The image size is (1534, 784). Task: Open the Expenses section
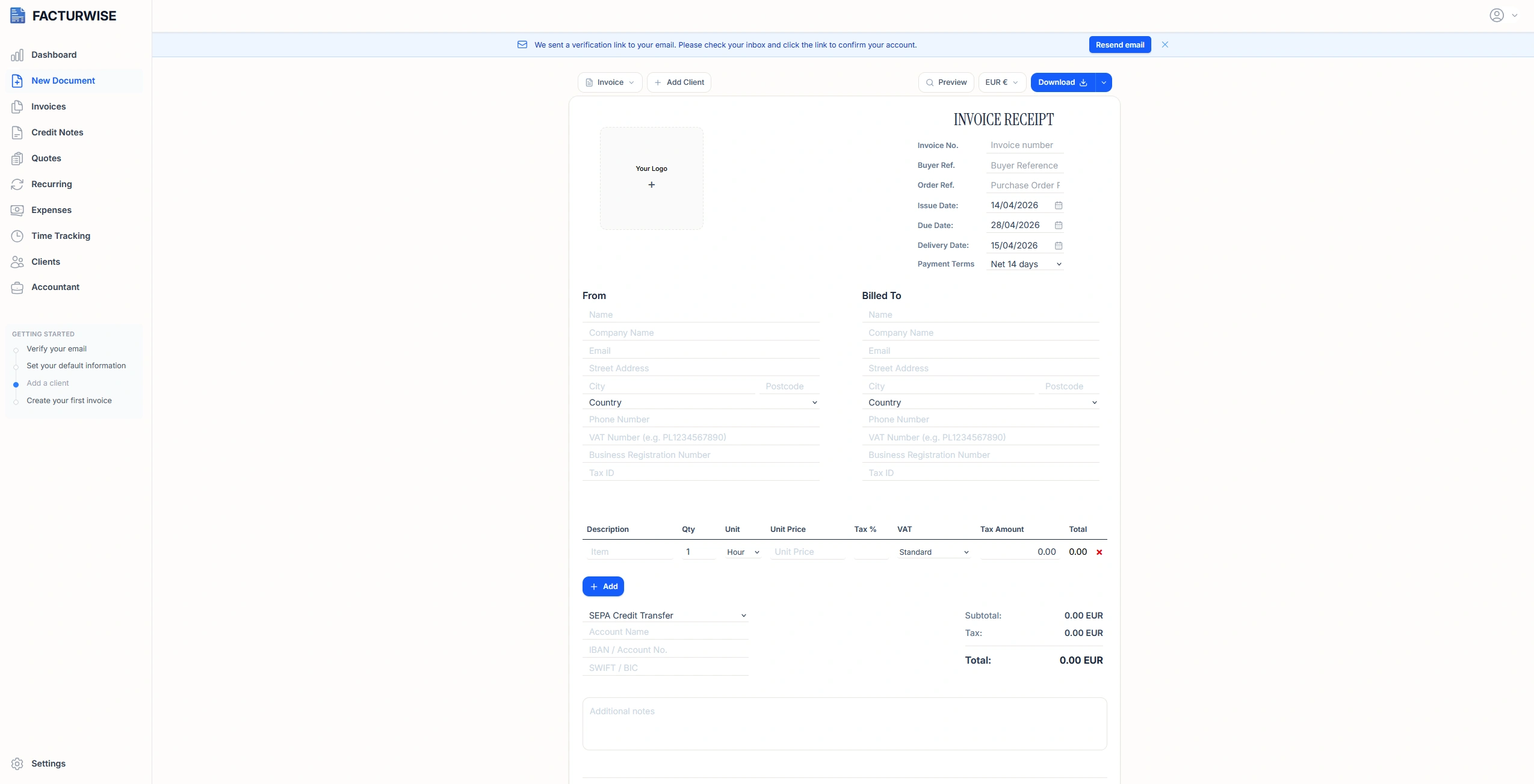pyautogui.click(x=52, y=210)
